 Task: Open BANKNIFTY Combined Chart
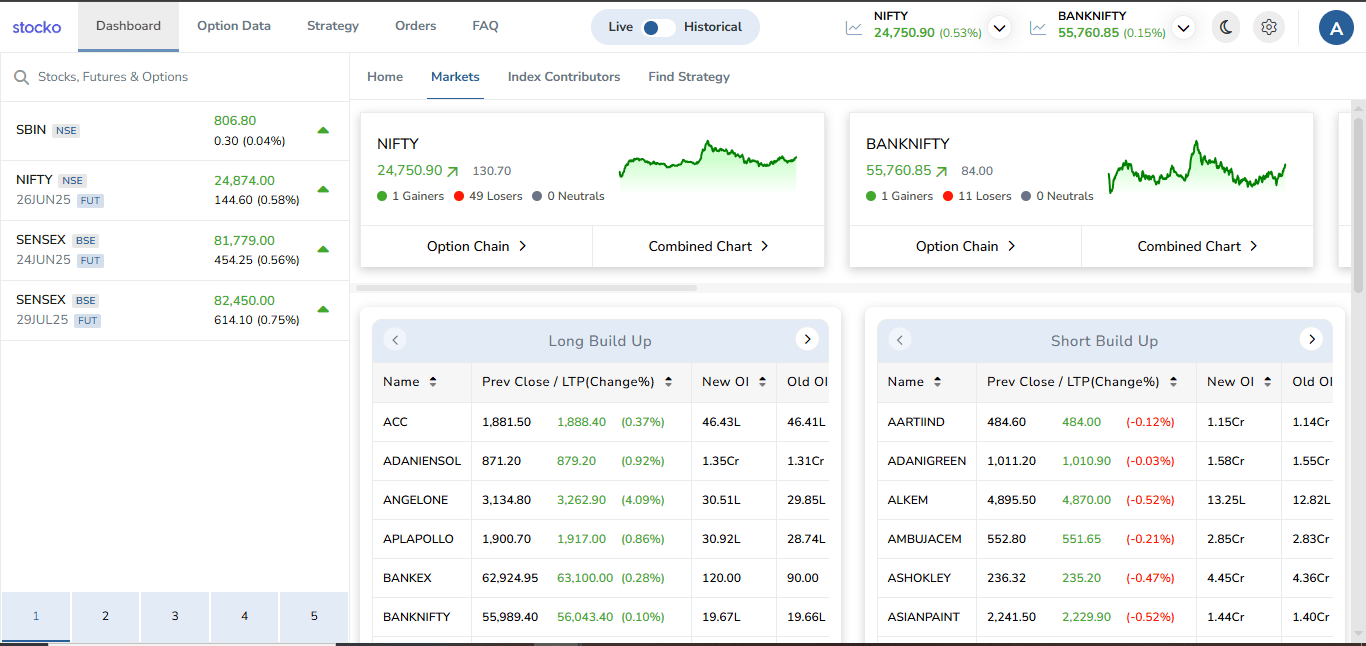coord(1197,246)
